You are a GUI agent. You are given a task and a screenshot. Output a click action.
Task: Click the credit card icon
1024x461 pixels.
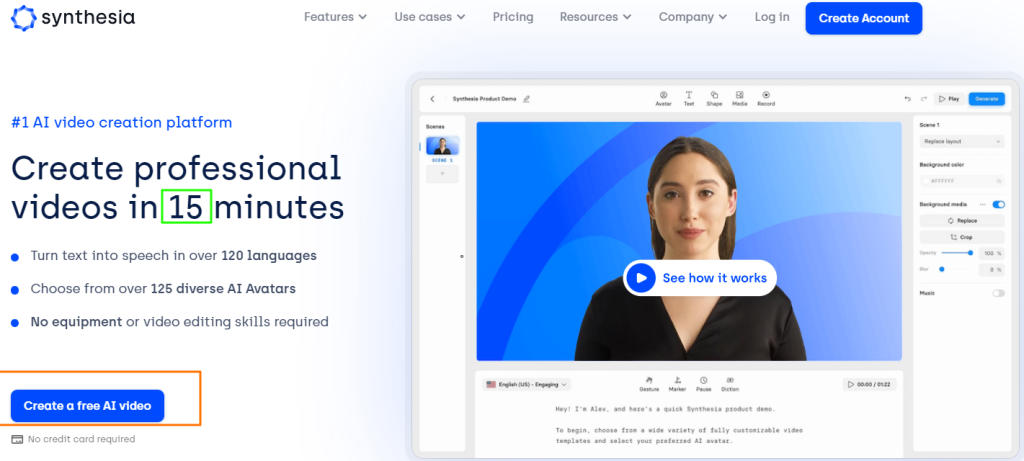(17, 439)
